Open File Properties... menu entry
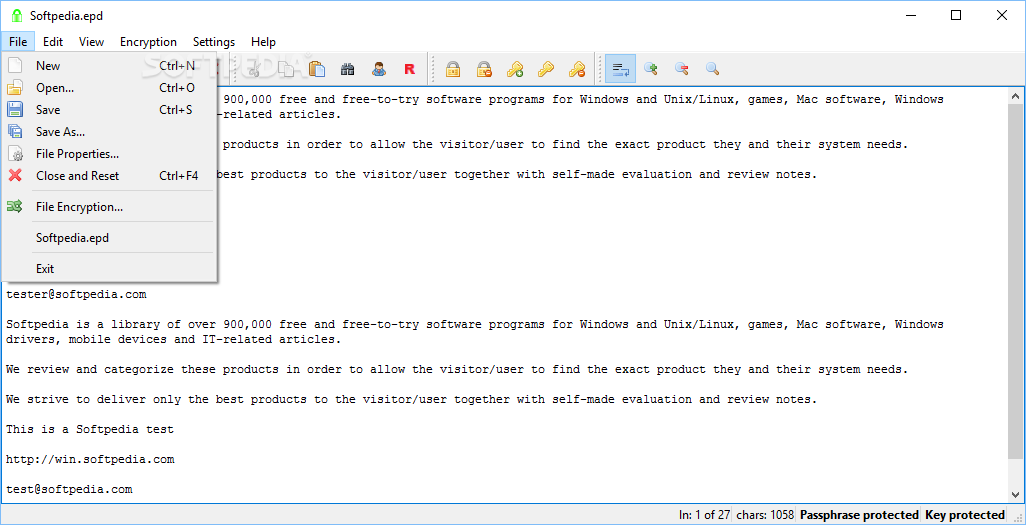 [x=109, y=154]
